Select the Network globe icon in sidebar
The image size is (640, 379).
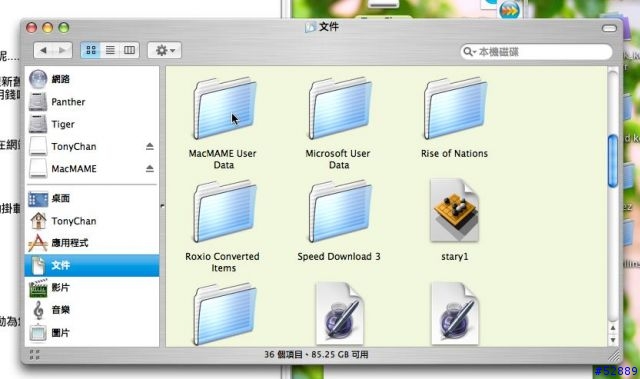(x=38, y=79)
